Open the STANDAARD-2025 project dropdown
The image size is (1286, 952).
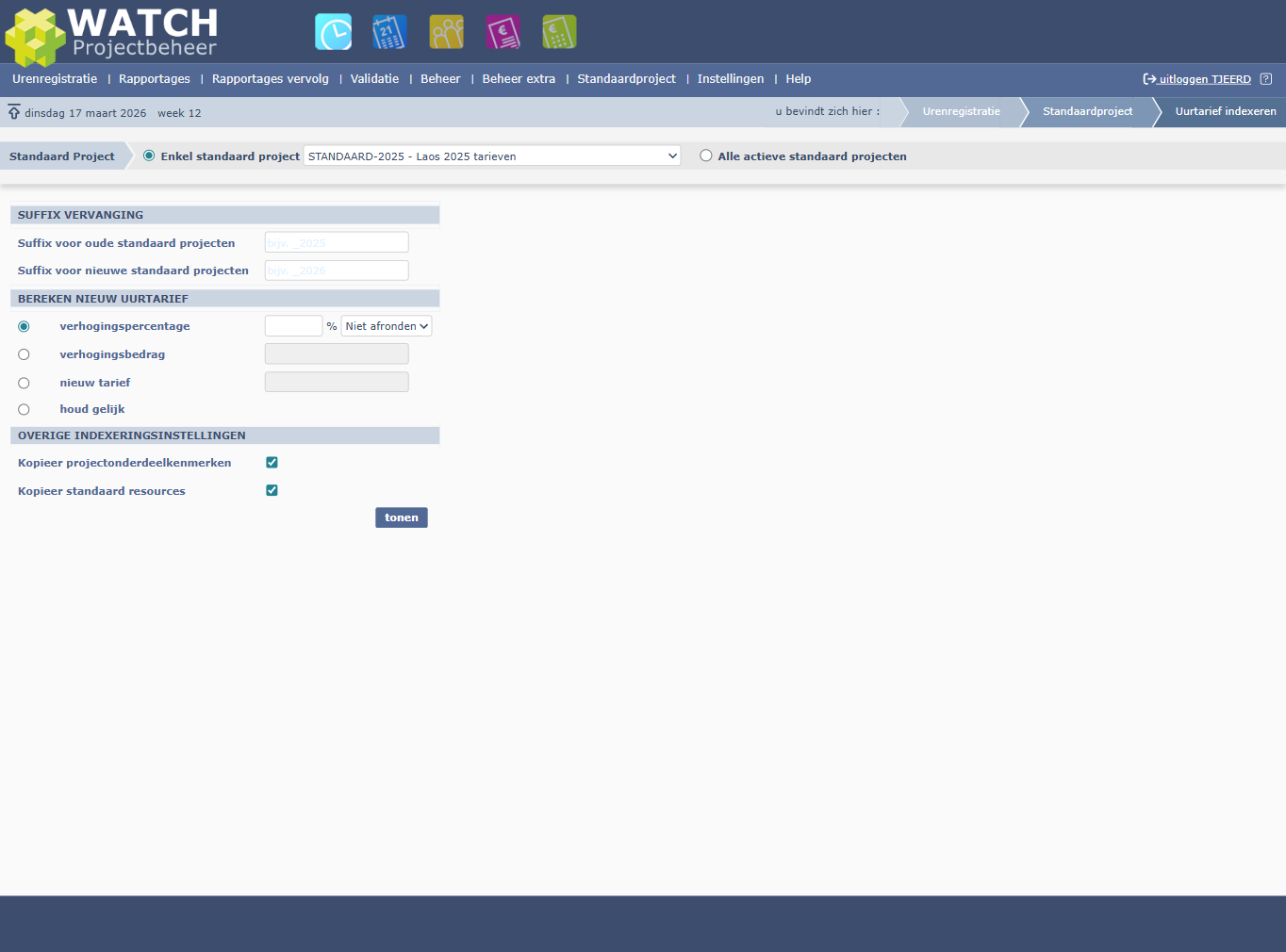pos(491,156)
